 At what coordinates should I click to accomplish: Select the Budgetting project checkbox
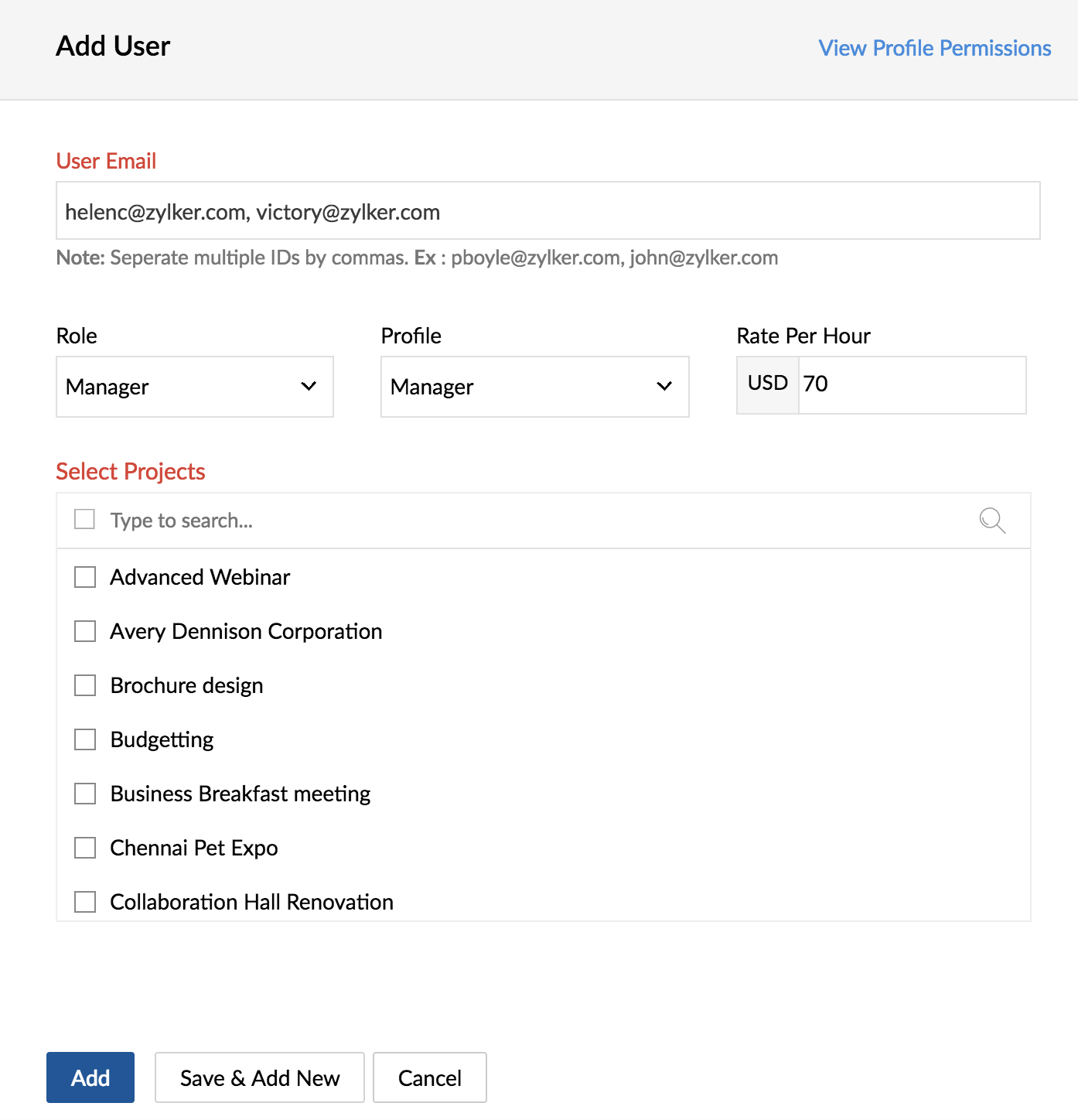(85, 739)
